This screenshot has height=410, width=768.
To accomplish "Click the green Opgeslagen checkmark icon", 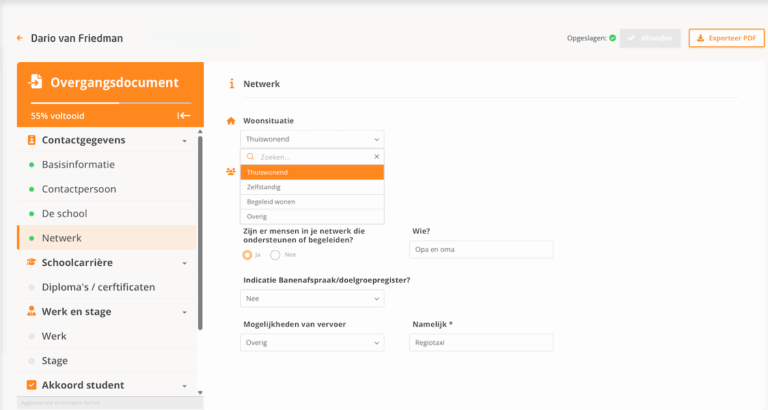I will [x=612, y=38].
